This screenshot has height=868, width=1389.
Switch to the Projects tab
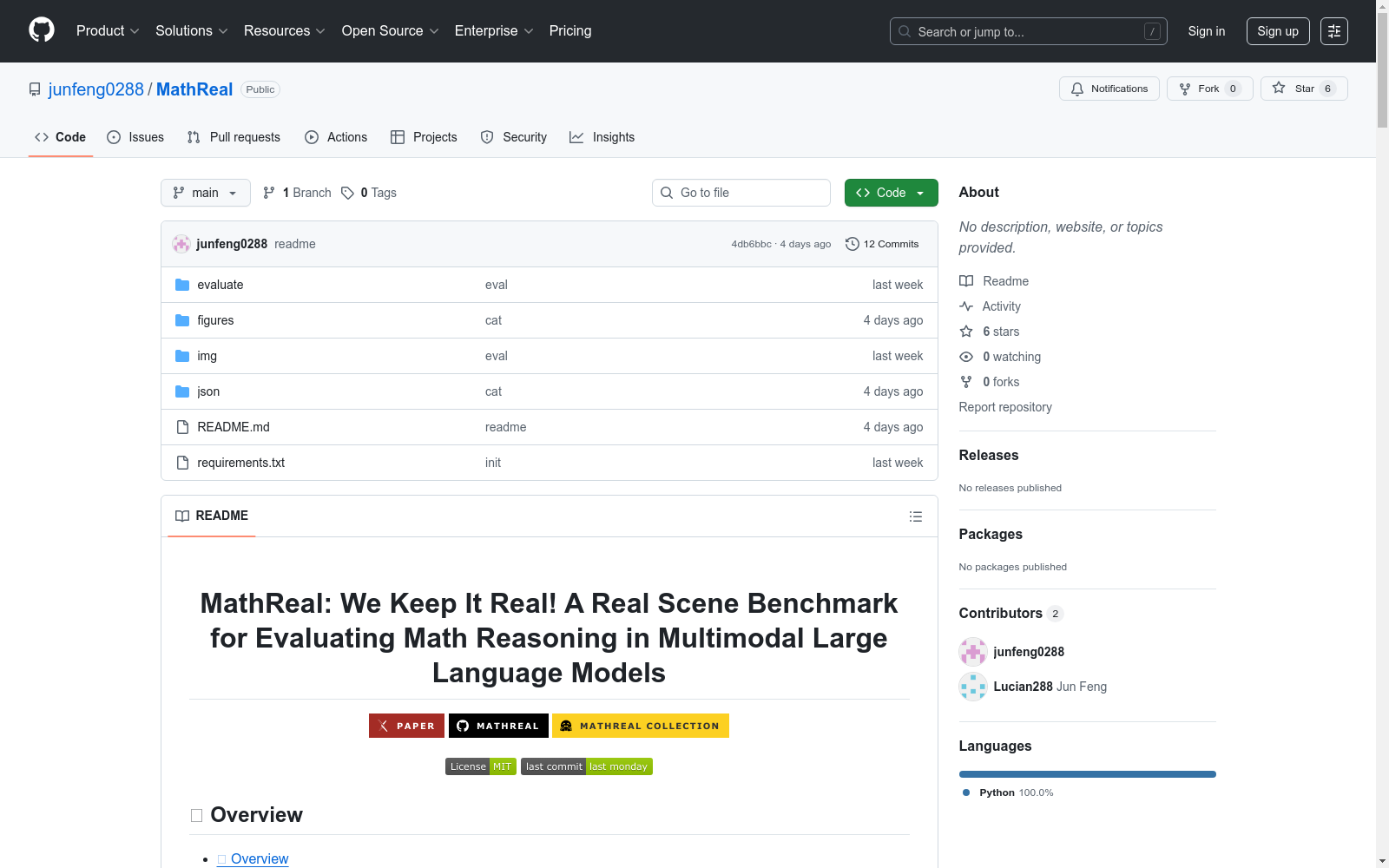coord(424,137)
